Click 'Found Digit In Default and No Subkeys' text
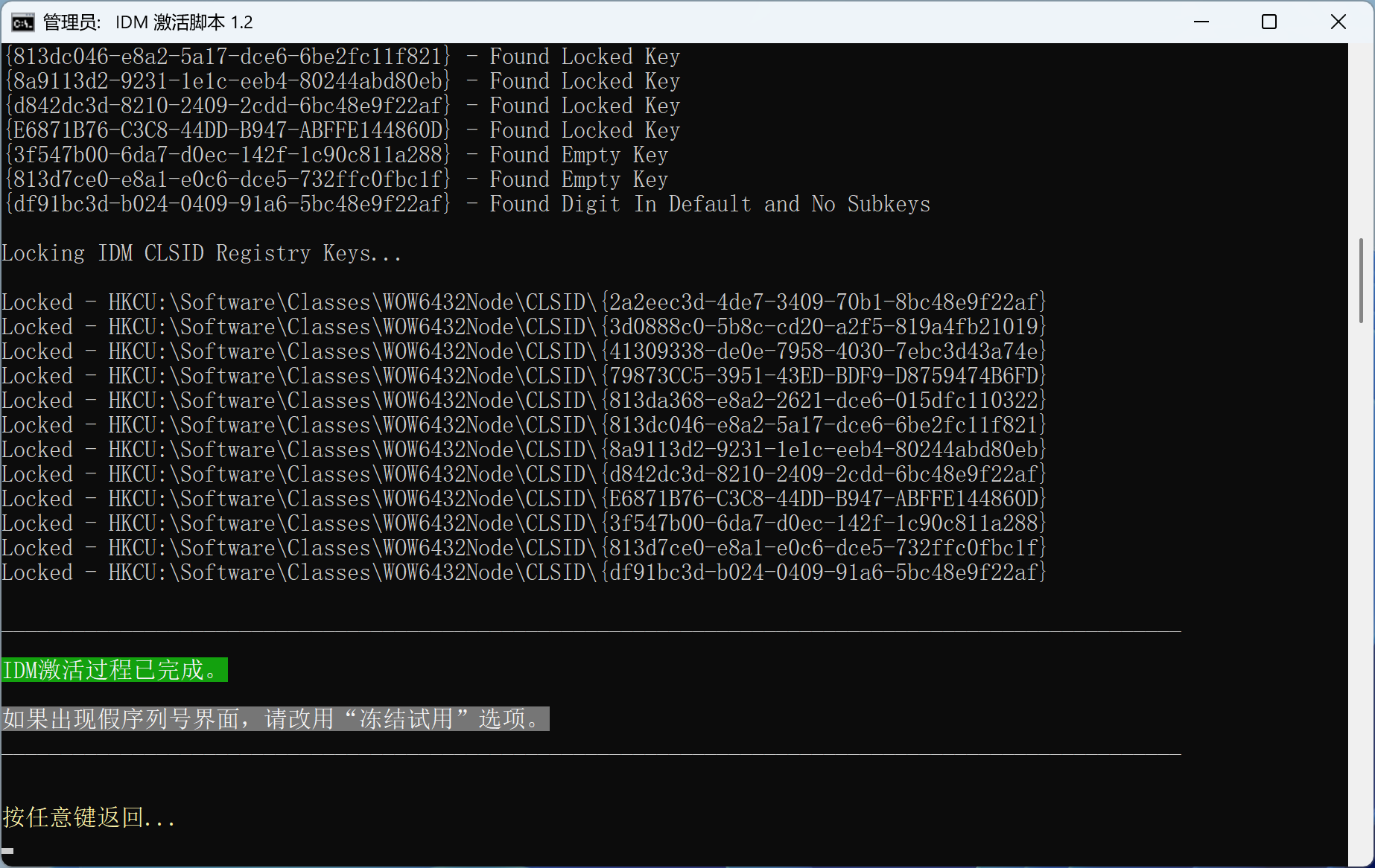This screenshot has width=1375, height=868. [x=710, y=204]
